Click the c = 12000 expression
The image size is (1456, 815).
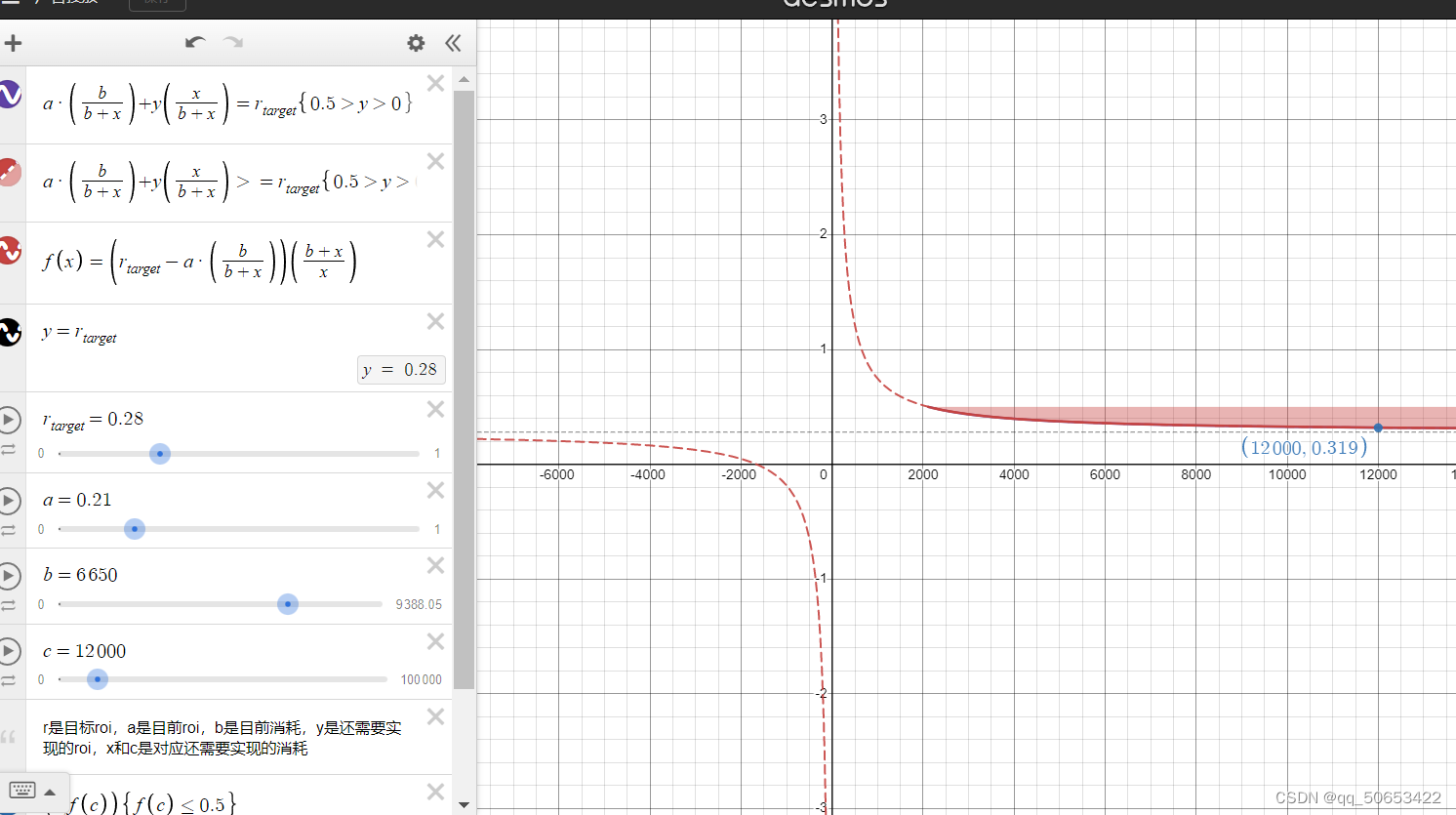(84, 651)
